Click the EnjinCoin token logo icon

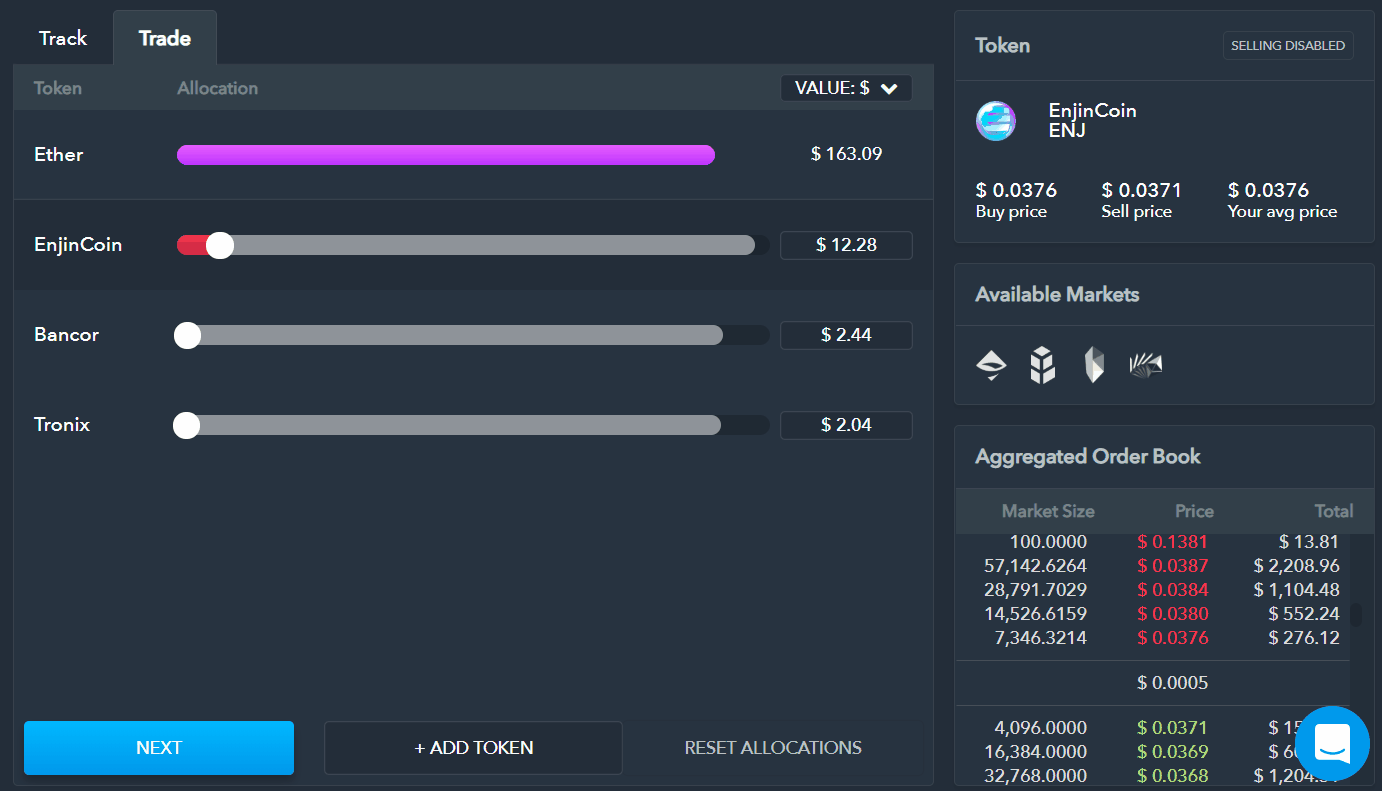pyautogui.click(x=996, y=121)
